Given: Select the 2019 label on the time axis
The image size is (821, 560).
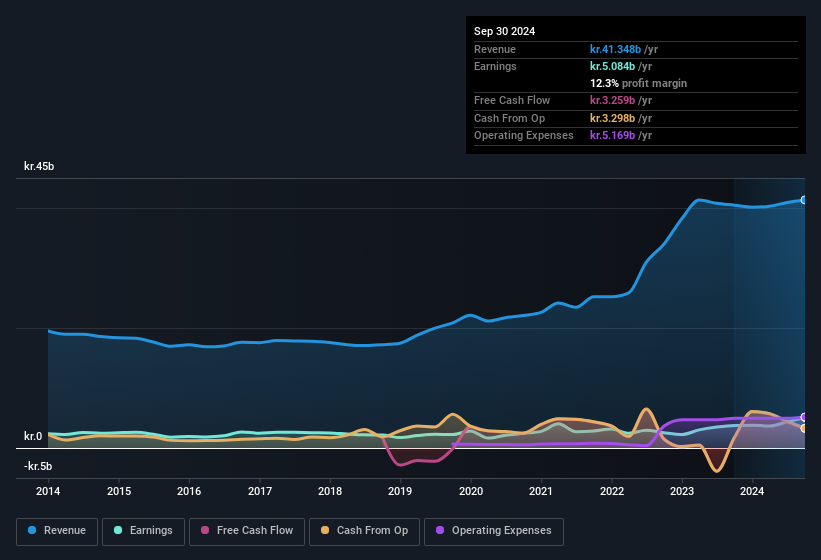Looking at the screenshot, I should pyautogui.click(x=400, y=491).
